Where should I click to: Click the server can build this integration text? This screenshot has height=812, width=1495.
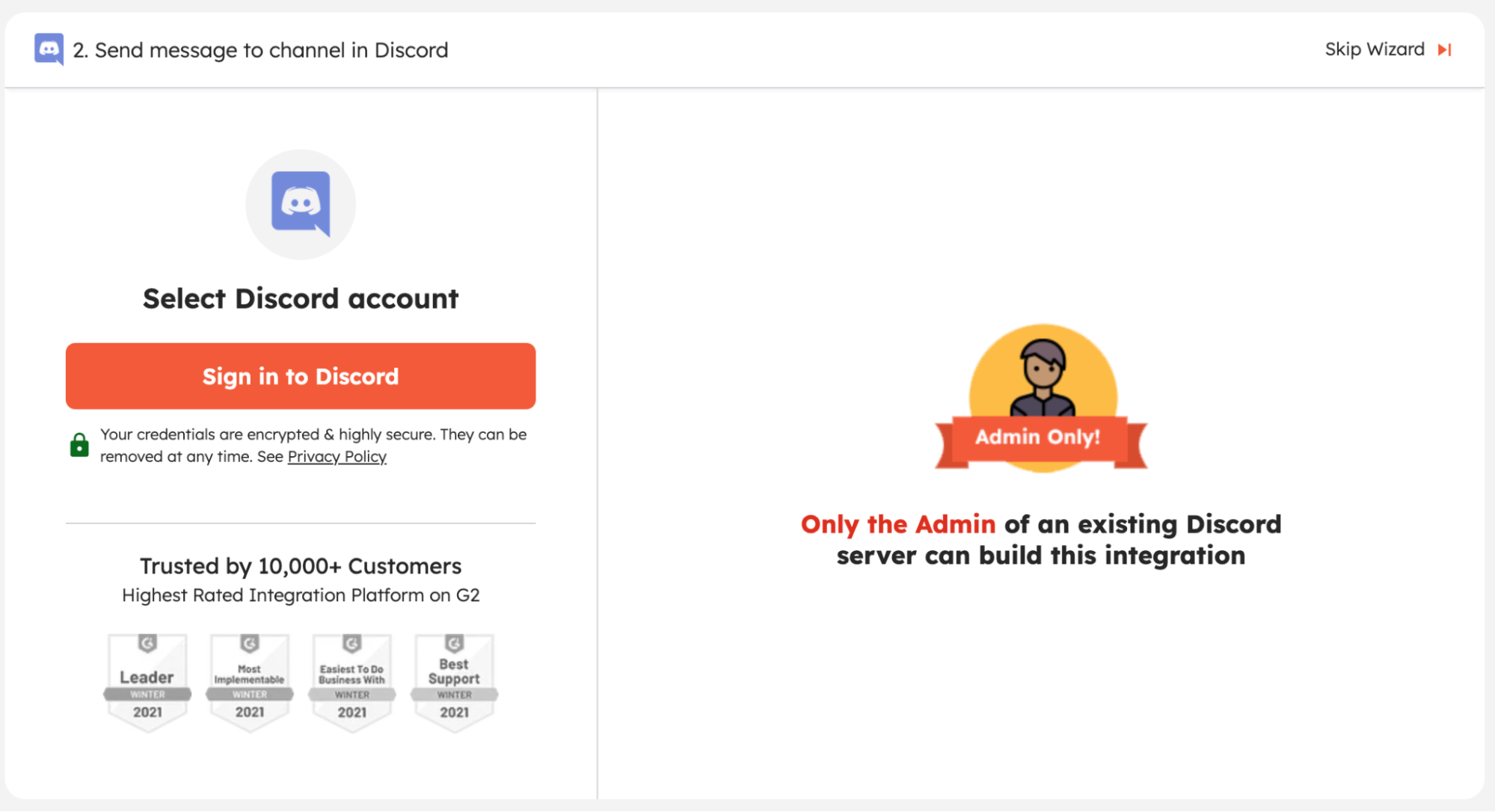point(1040,556)
